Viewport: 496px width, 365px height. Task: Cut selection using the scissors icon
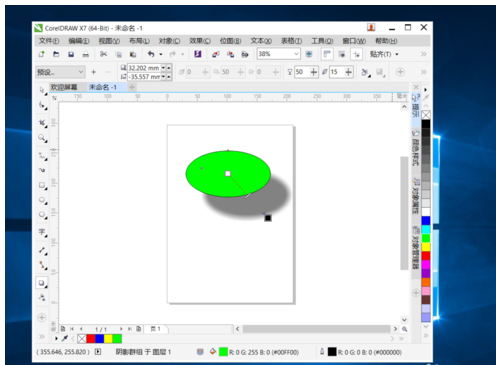[x=104, y=54]
